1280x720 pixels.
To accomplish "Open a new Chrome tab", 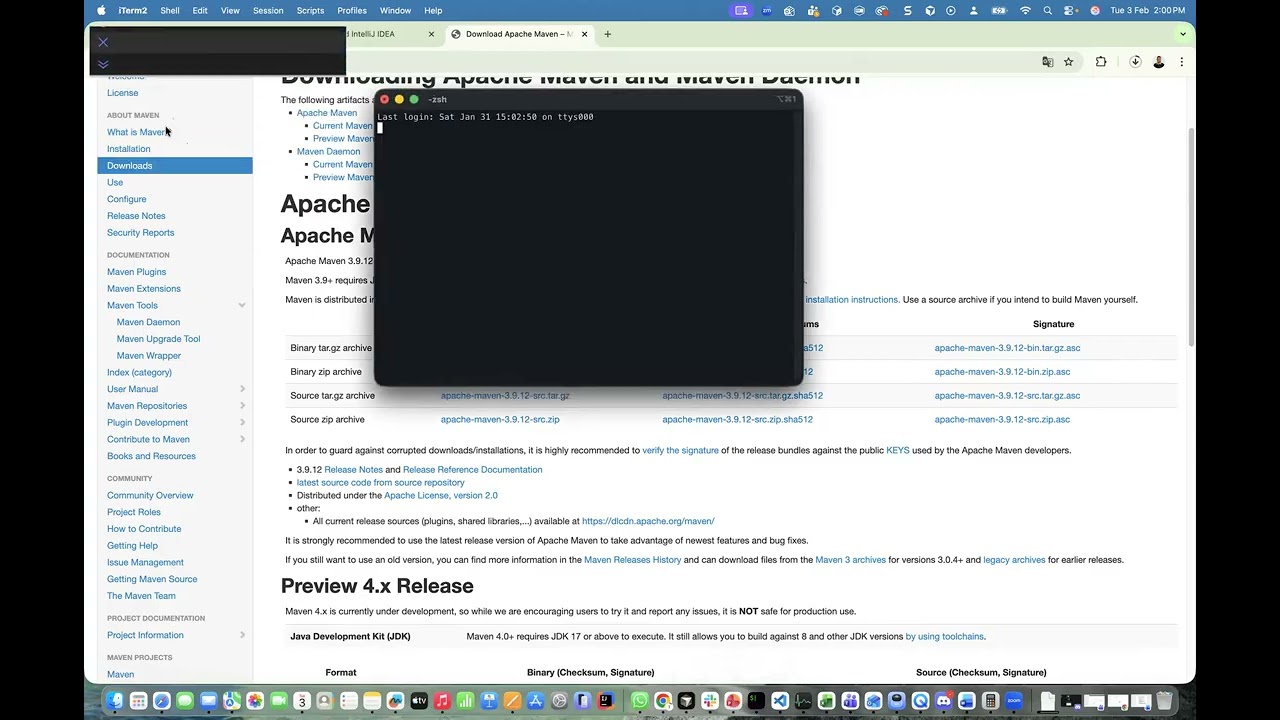I will pos(607,34).
